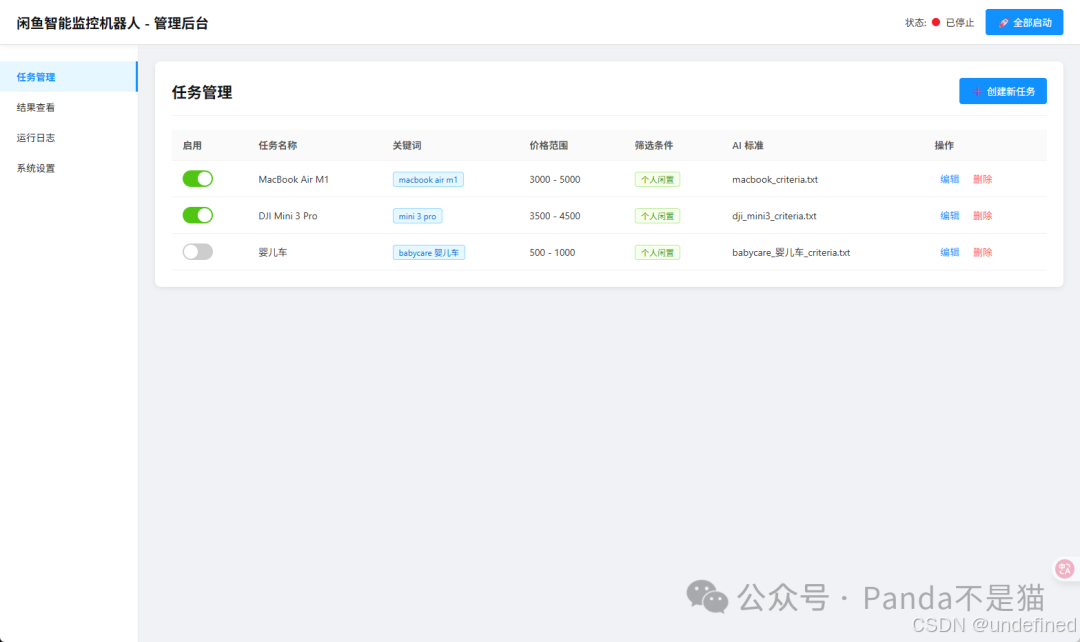
Task: Open 系统设置 in the sidebar
Action: click(x=69, y=167)
